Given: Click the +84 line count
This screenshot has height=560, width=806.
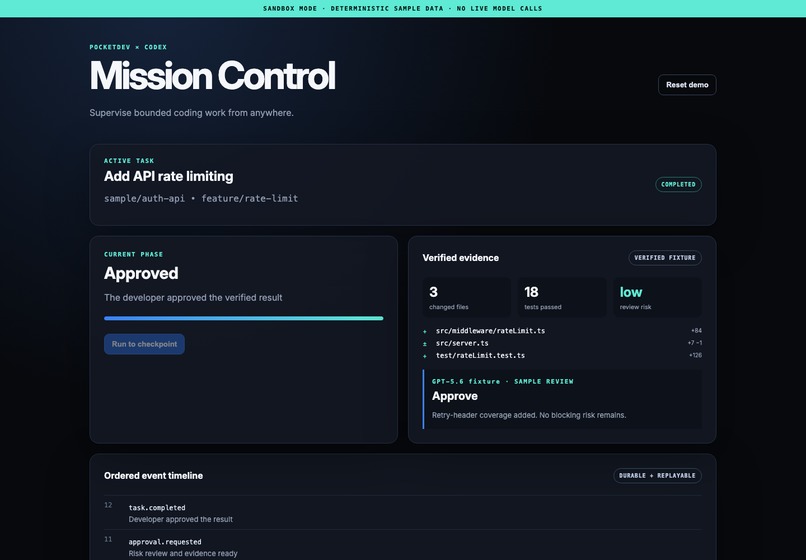Looking at the screenshot, I should (697, 331).
